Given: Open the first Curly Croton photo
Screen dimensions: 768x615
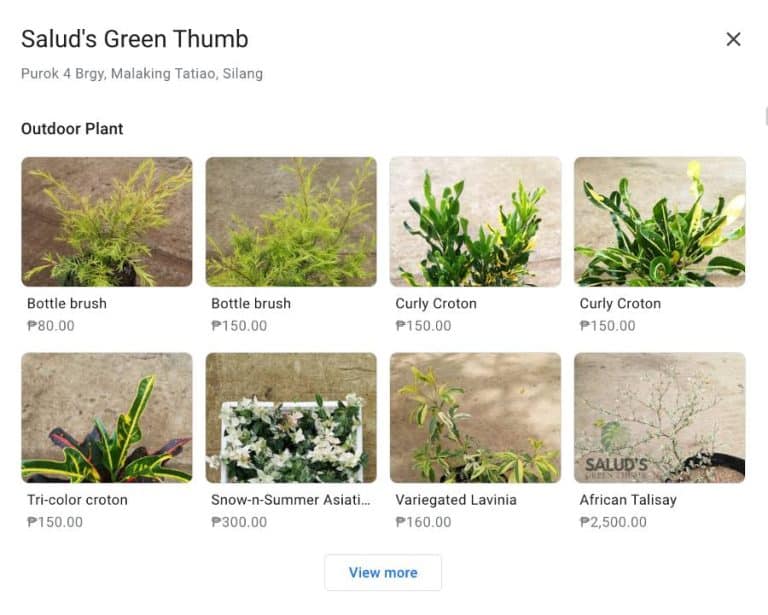Looking at the screenshot, I should [x=475, y=222].
